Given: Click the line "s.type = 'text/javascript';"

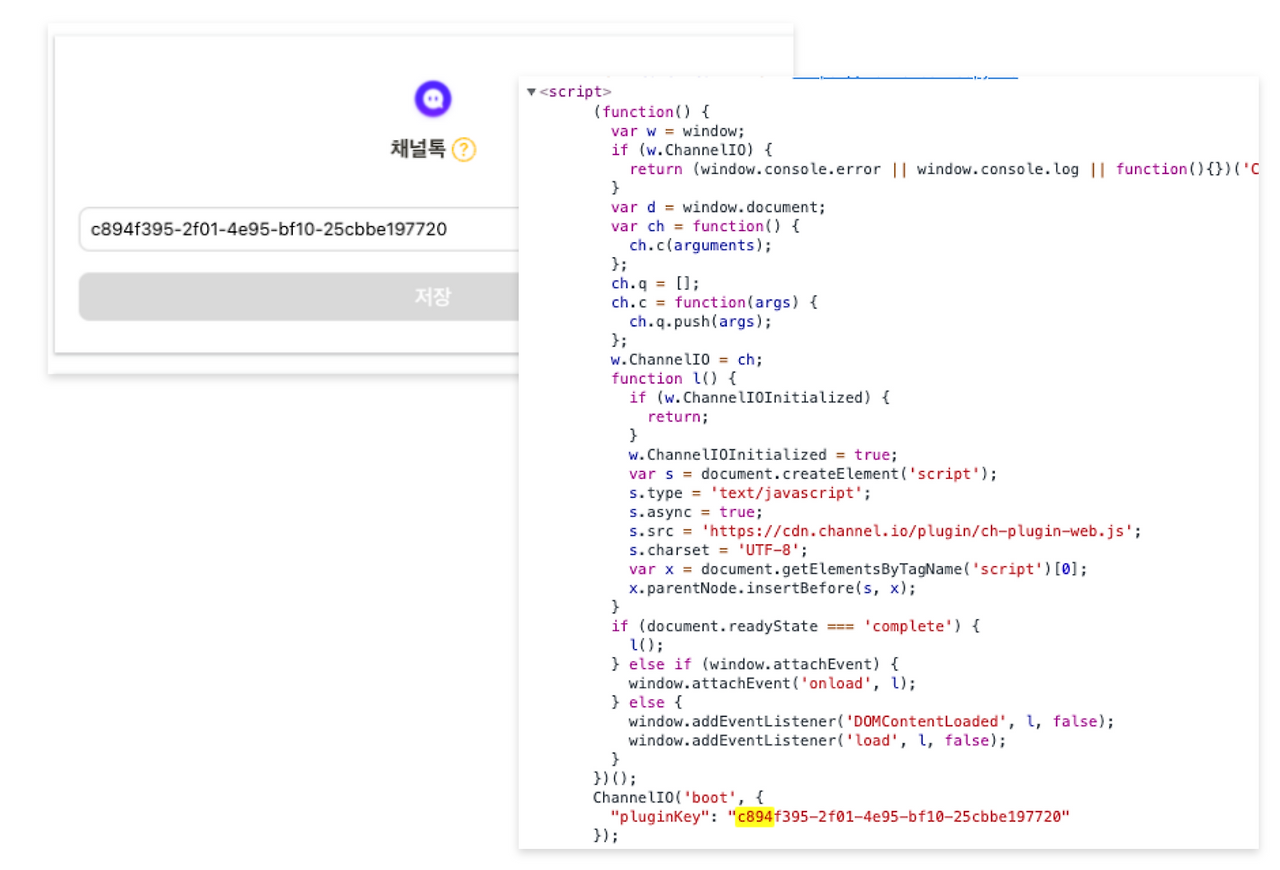Looking at the screenshot, I should (750, 493).
